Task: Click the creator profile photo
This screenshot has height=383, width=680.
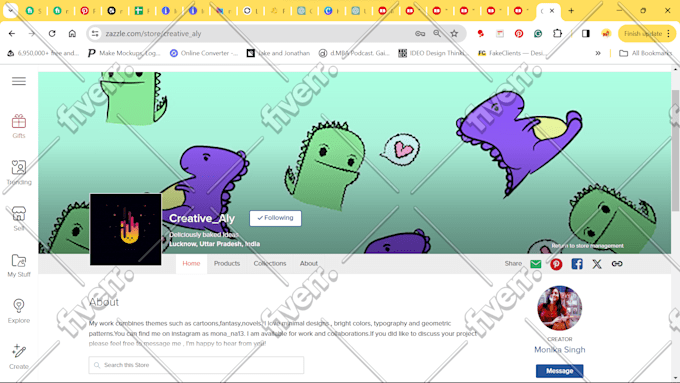Action: click(559, 308)
